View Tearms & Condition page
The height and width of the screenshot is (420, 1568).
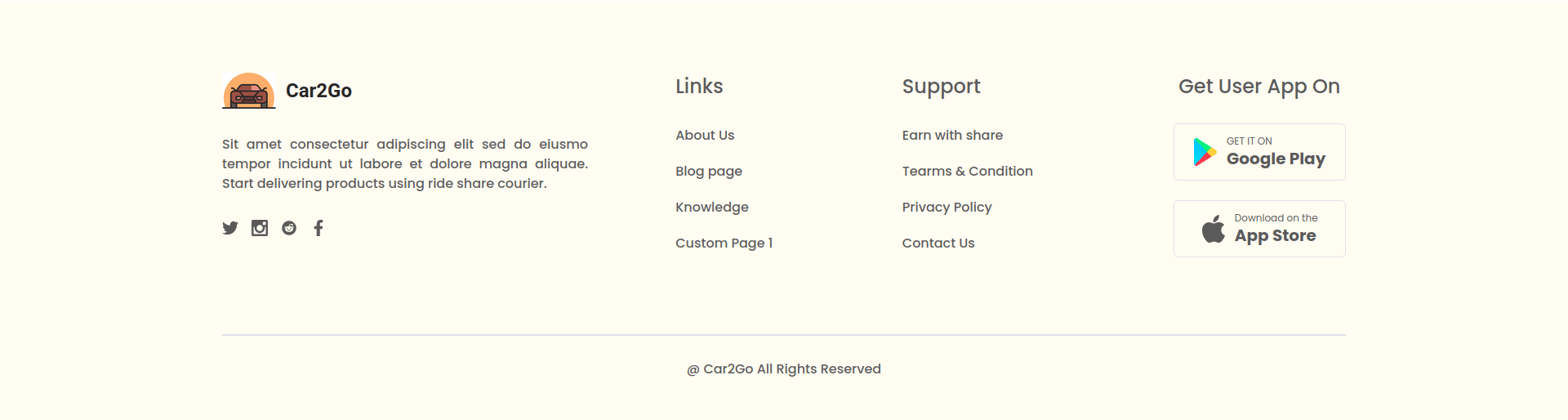pos(968,171)
